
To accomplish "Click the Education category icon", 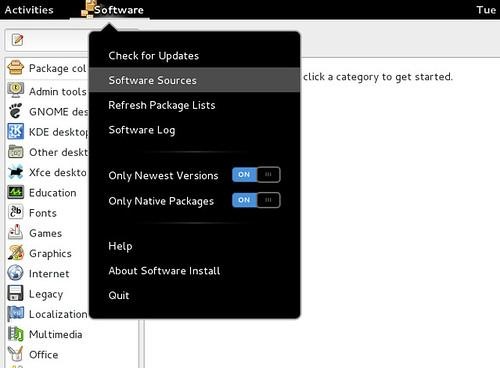I will click(x=15, y=192).
